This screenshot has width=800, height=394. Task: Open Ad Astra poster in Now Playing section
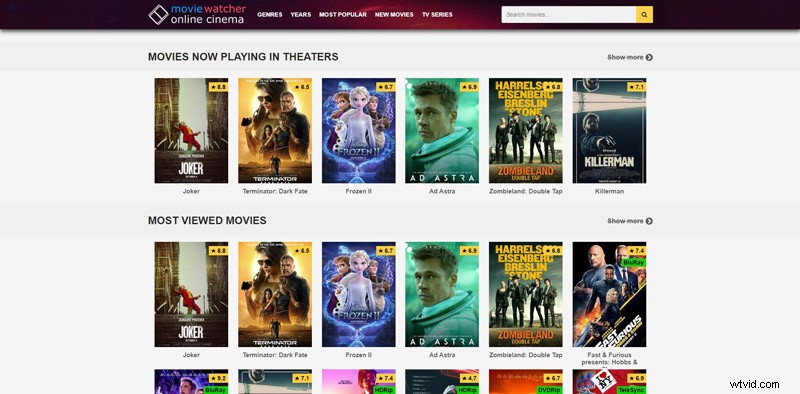click(x=442, y=131)
